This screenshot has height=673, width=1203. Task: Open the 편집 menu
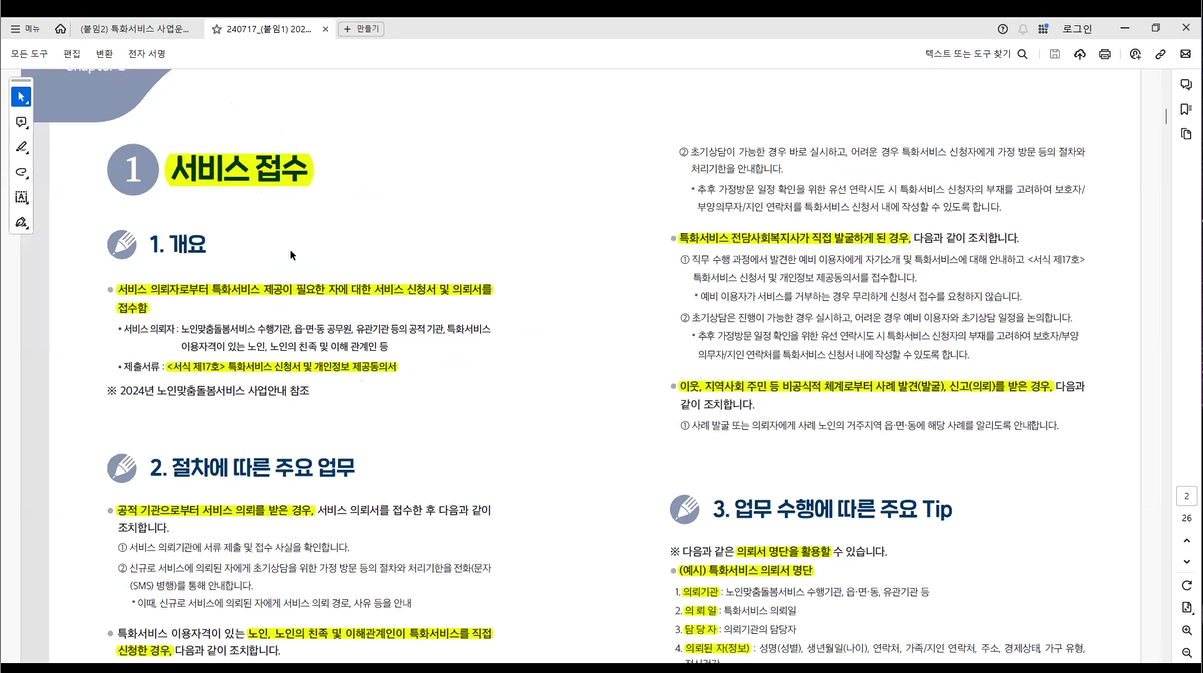(71, 54)
